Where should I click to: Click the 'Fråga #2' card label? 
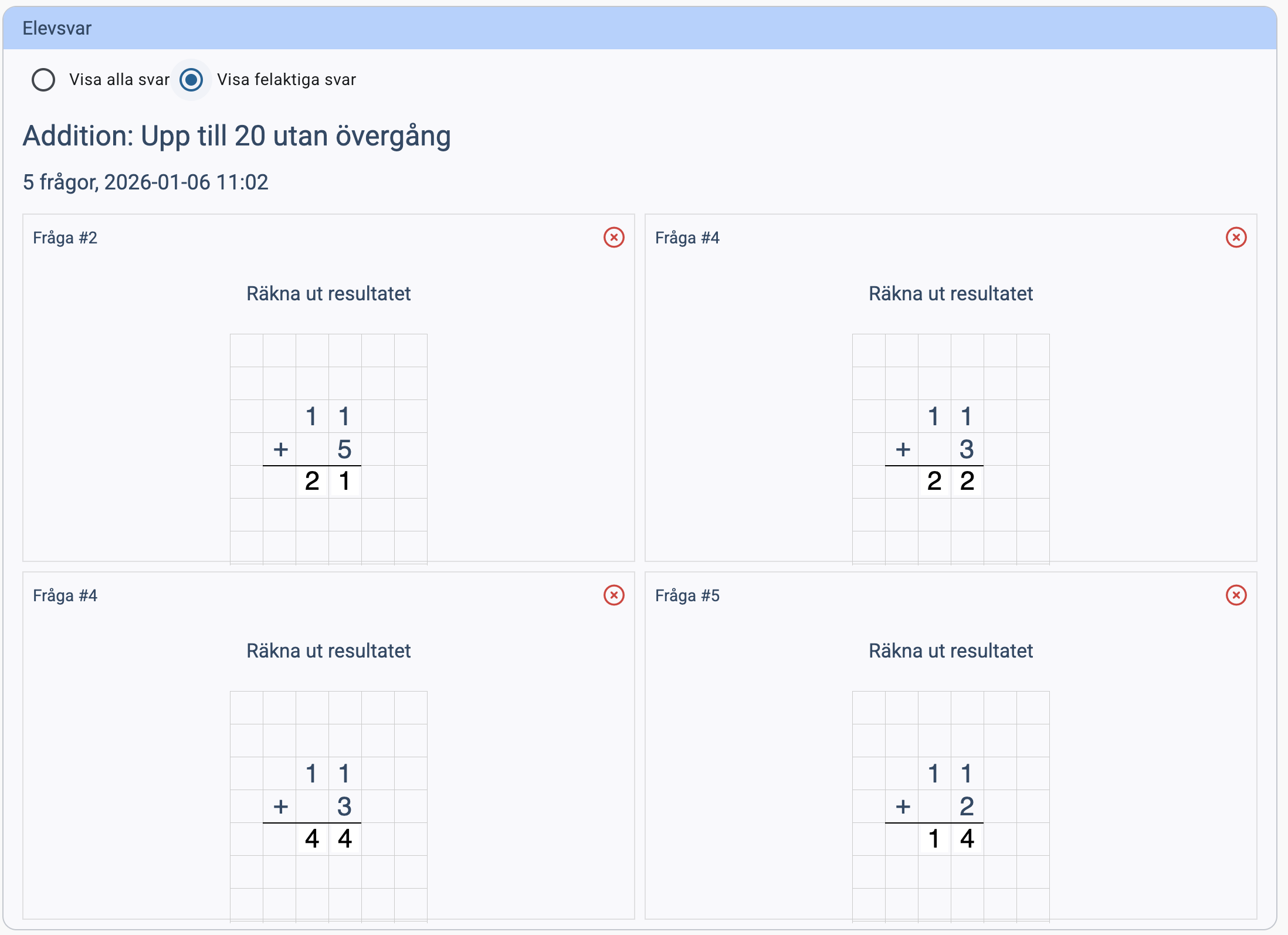(x=65, y=238)
